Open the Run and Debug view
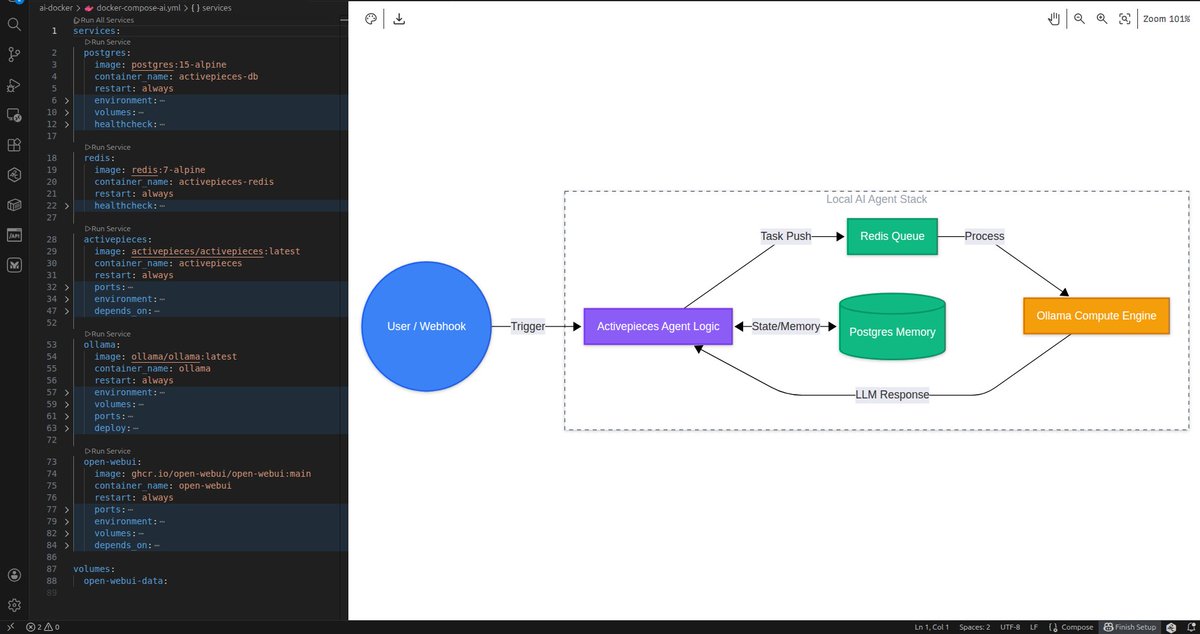 click(14, 85)
